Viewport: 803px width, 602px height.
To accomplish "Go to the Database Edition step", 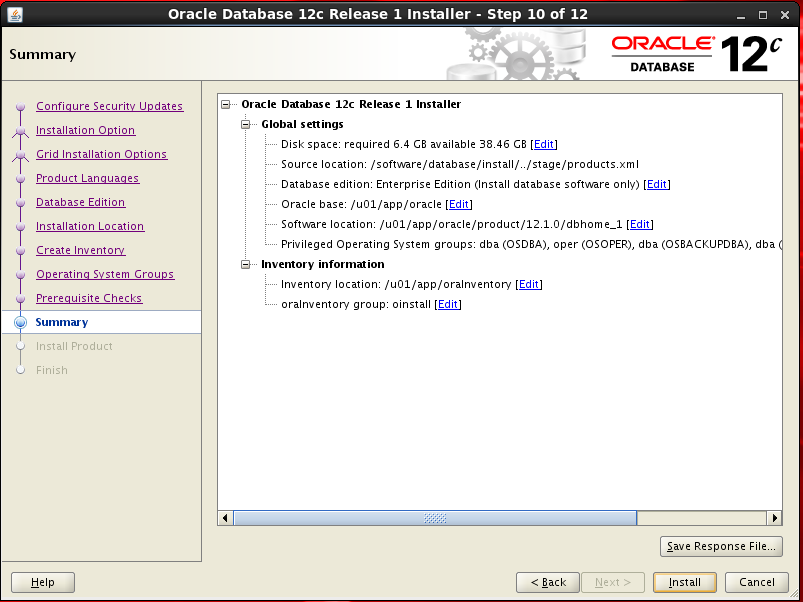I will (80, 202).
